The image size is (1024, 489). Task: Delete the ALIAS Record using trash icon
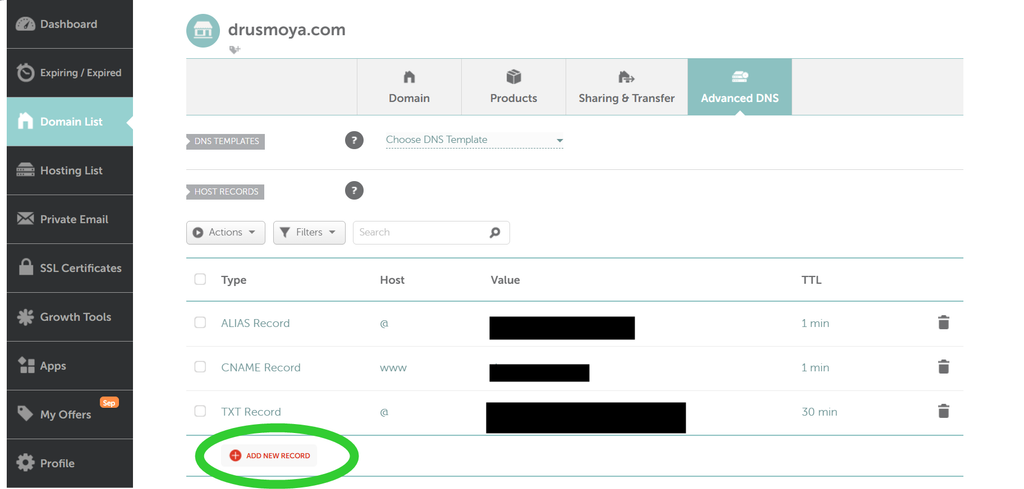tap(943, 323)
